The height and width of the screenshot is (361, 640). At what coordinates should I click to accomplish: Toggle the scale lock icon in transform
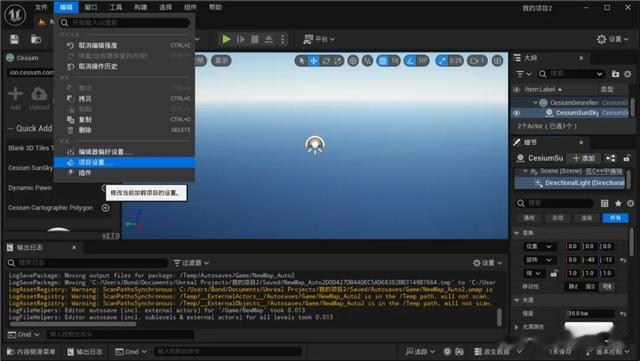point(554,273)
